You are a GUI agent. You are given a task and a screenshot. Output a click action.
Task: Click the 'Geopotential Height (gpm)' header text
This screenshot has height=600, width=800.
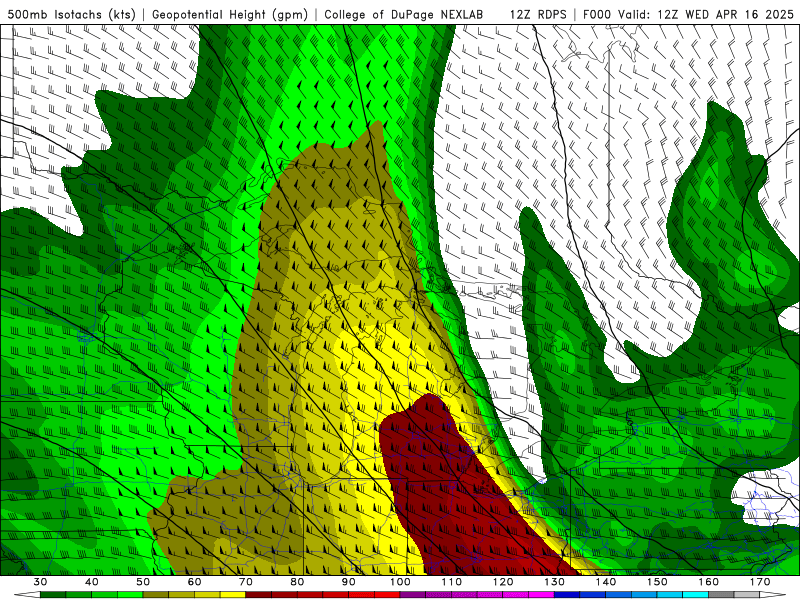[230, 14]
